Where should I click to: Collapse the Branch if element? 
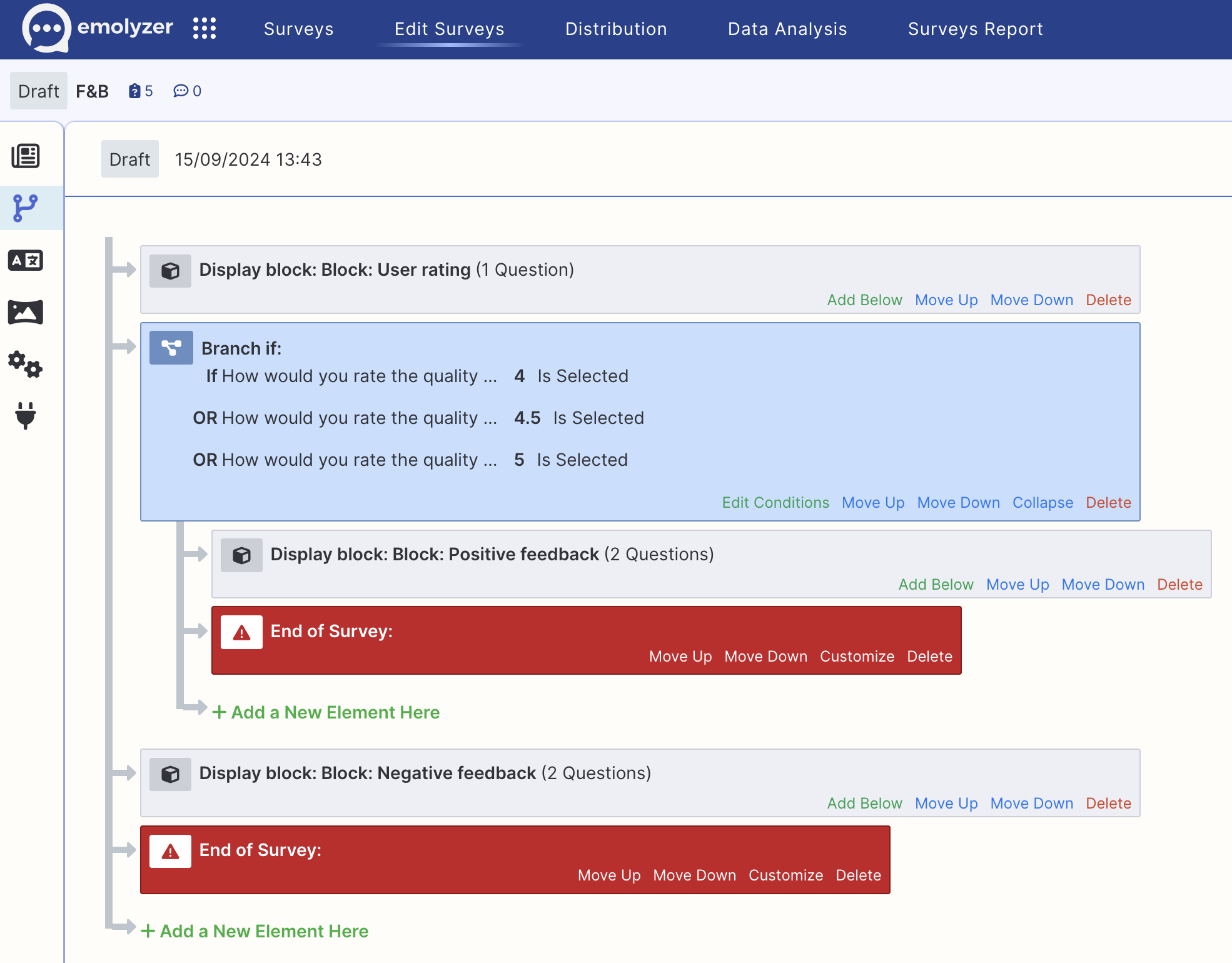(x=1043, y=503)
